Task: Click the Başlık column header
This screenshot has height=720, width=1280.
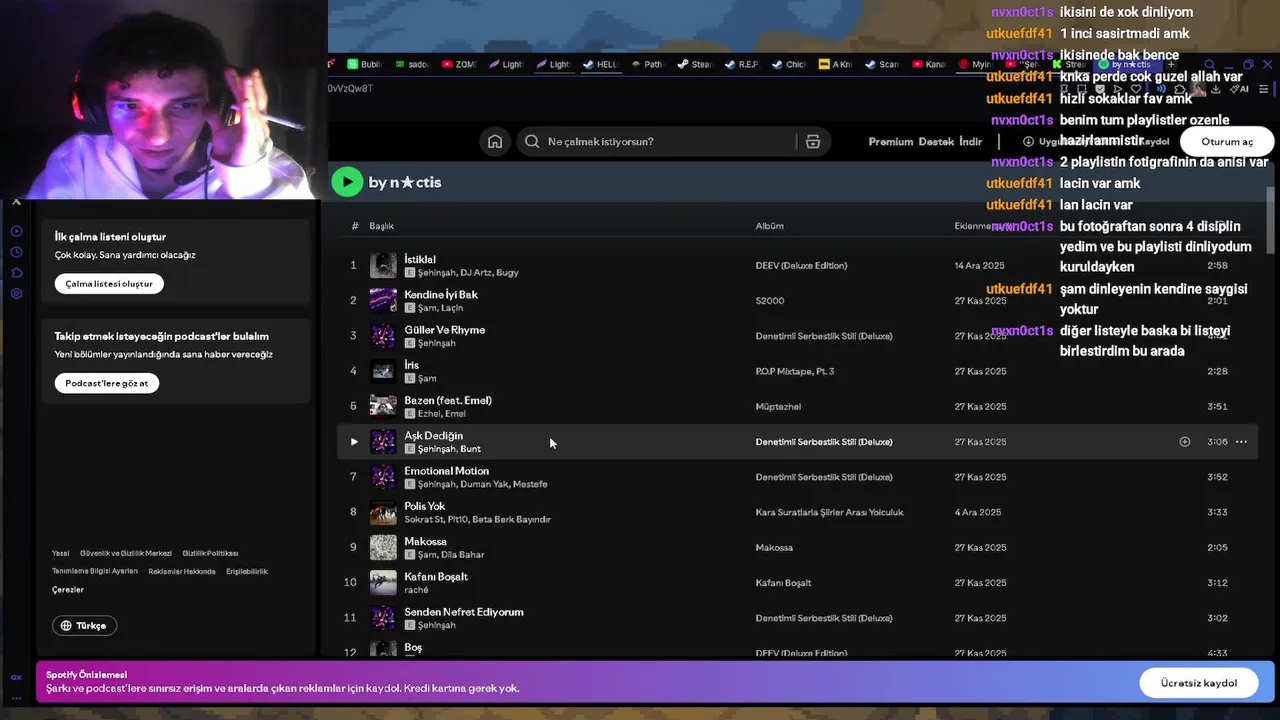Action: (x=381, y=226)
